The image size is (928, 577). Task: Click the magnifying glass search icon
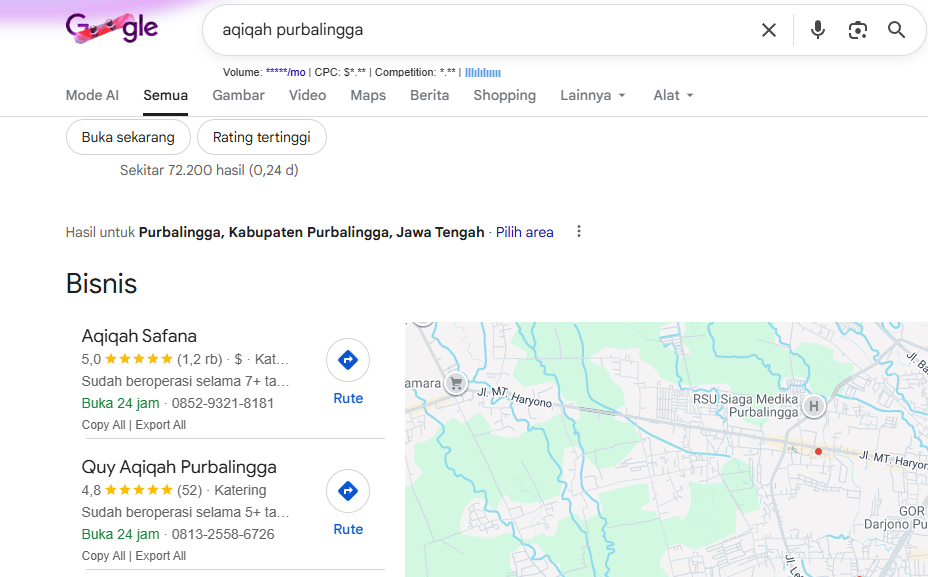click(896, 30)
